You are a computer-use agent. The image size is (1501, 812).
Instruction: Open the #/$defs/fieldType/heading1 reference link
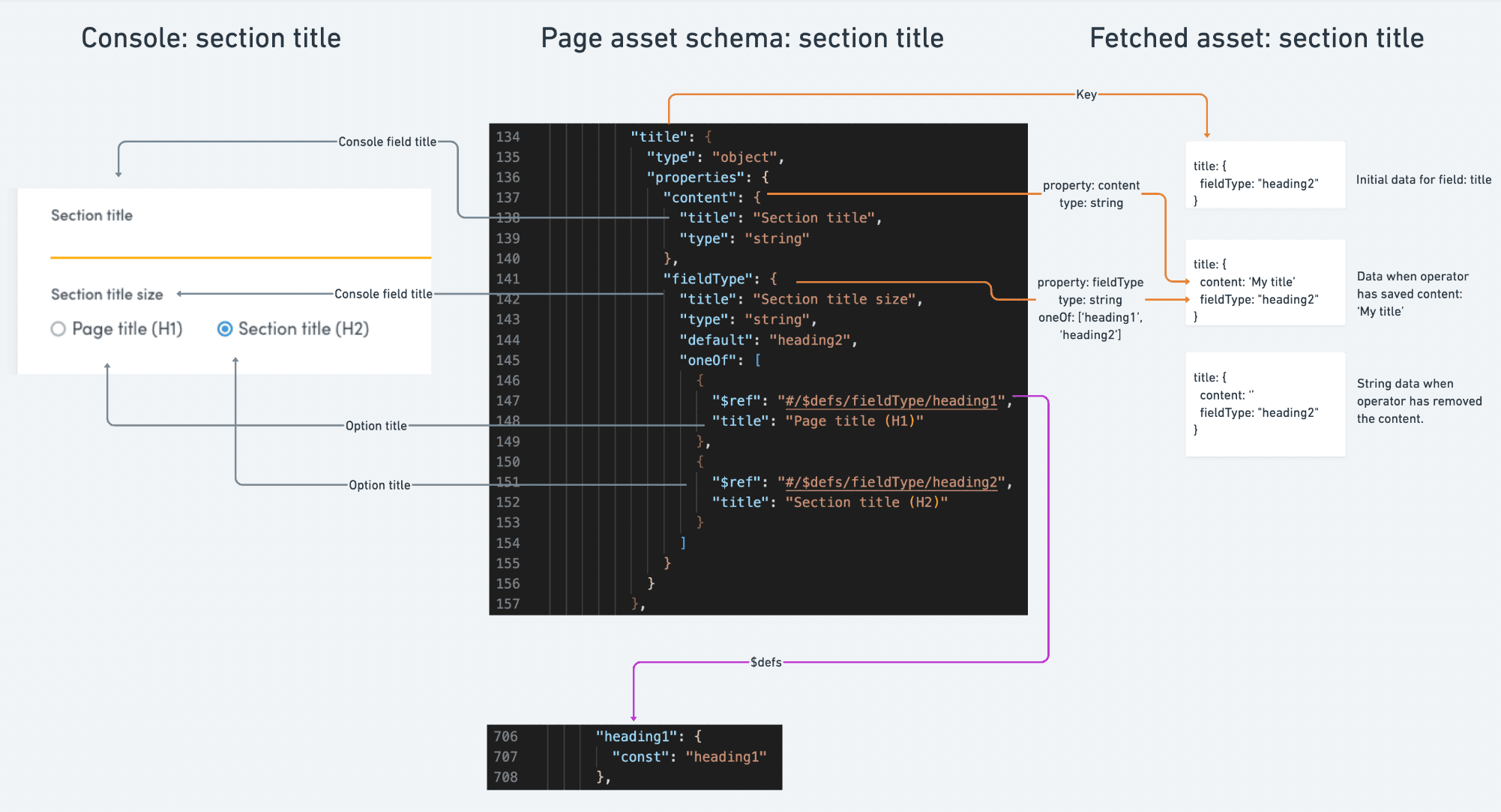point(891,401)
